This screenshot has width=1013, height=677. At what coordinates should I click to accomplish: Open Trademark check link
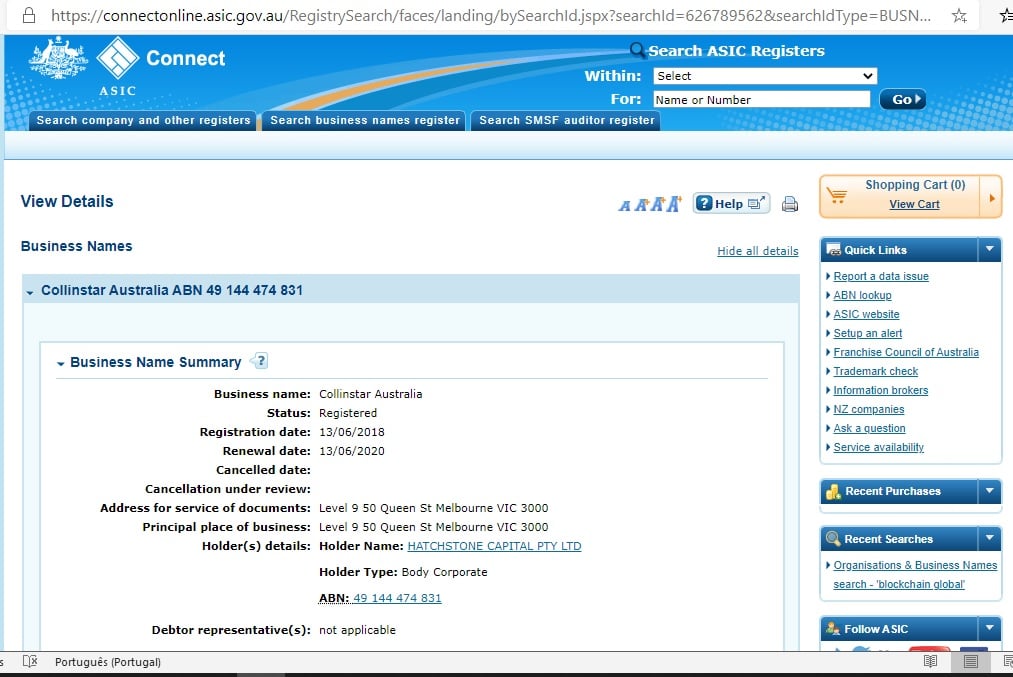click(875, 371)
